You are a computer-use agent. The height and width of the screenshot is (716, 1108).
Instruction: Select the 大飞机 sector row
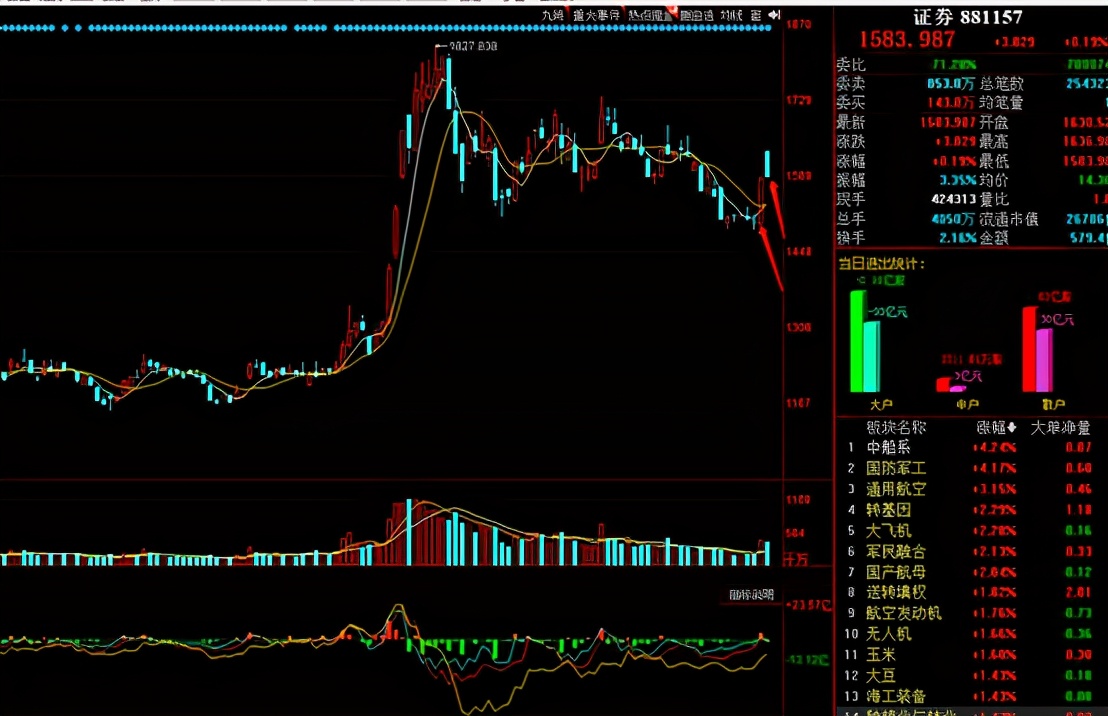[971, 530]
